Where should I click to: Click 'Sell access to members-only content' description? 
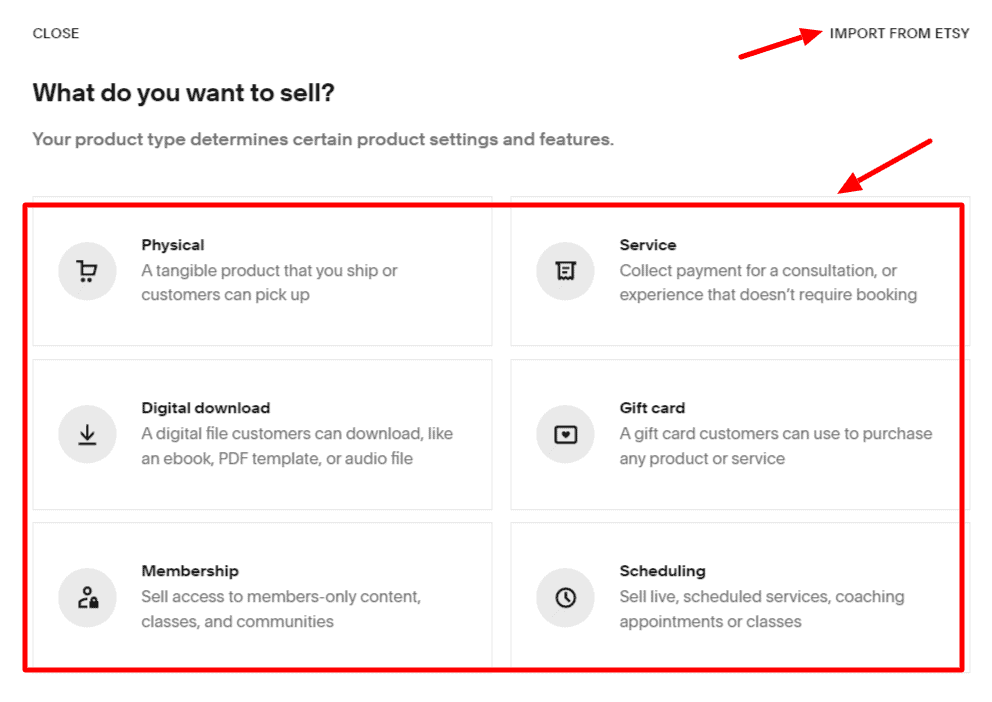click(x=281, y=609)
